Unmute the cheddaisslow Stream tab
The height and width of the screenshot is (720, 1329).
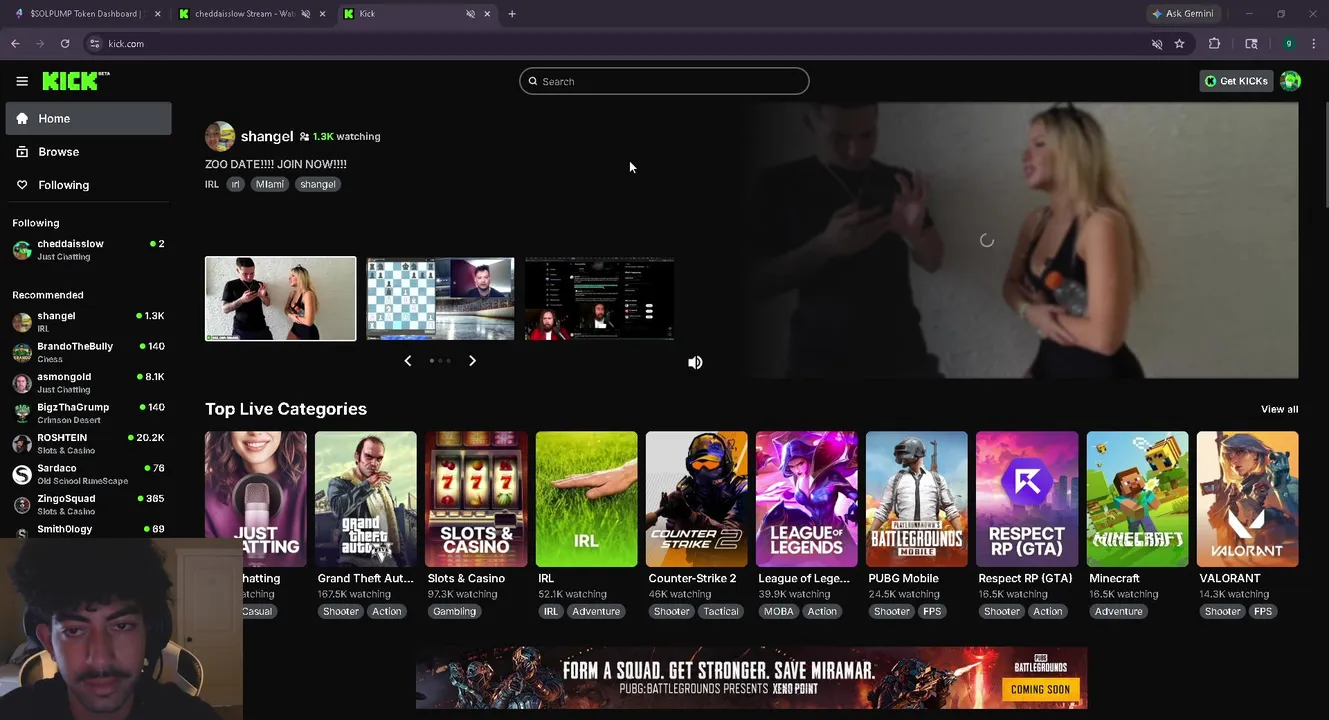tap(306, 14)
